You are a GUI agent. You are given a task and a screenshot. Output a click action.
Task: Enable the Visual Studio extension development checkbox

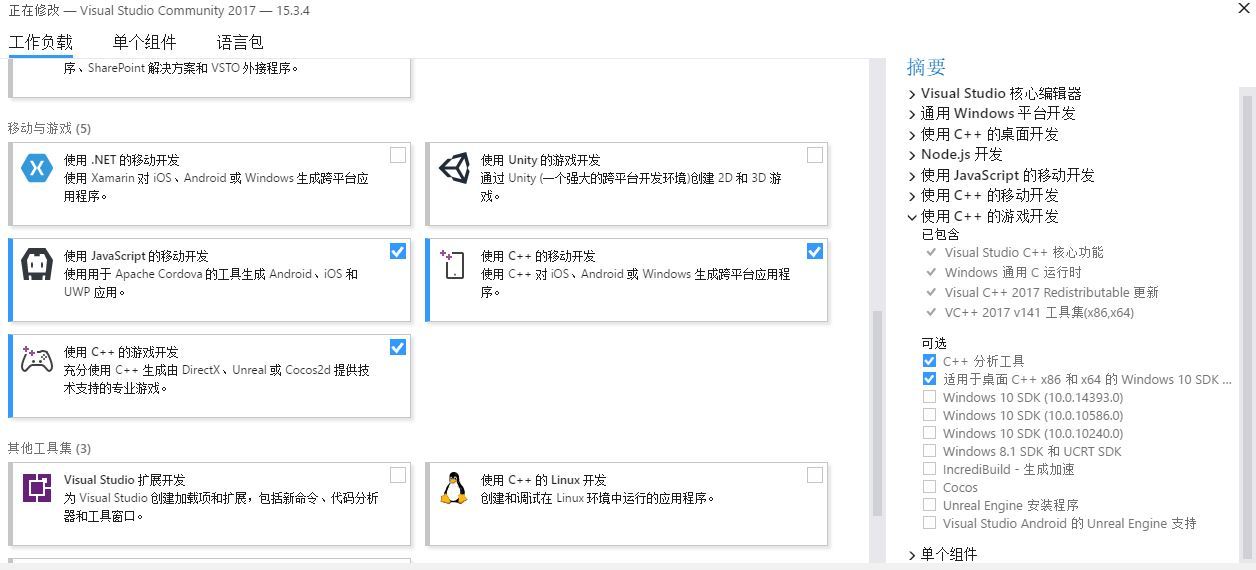(x=398, y=475)
